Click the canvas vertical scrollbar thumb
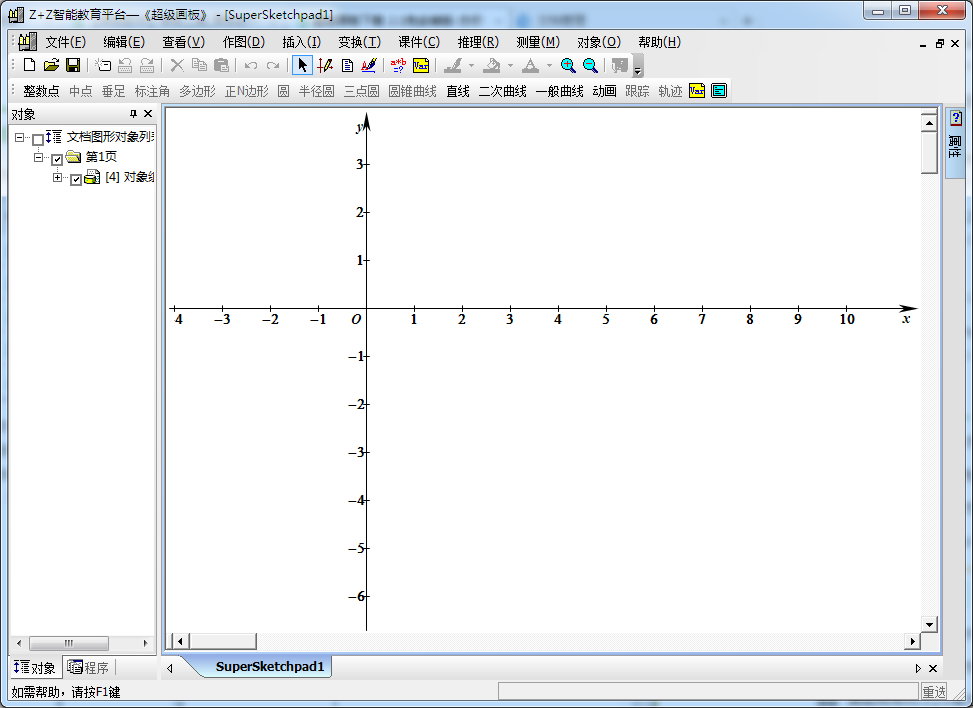Screen dimensions: 973x708 (x=929, y=153)
